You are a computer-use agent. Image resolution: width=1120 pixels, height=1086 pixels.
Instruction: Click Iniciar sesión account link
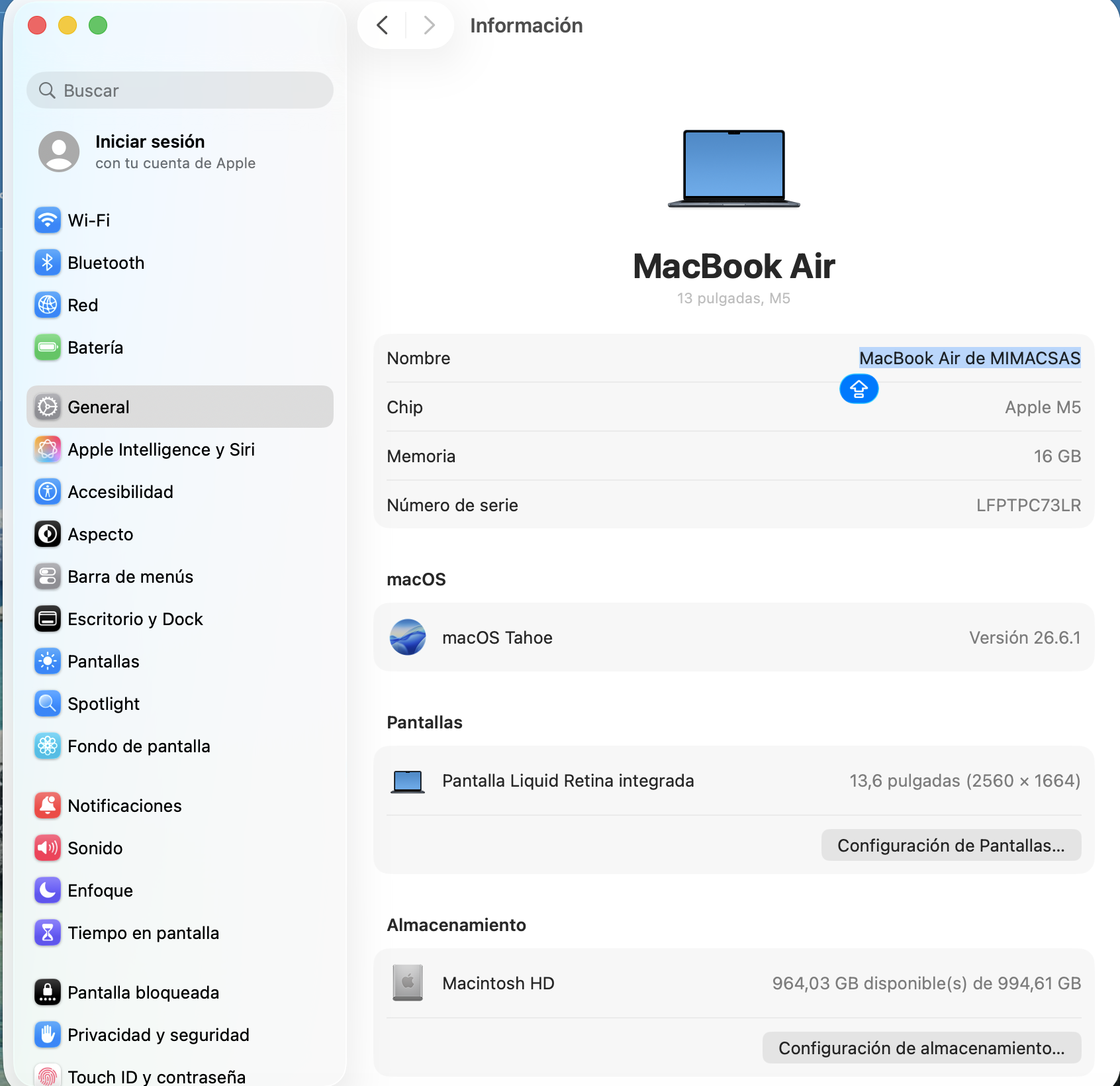click(175, 152)
